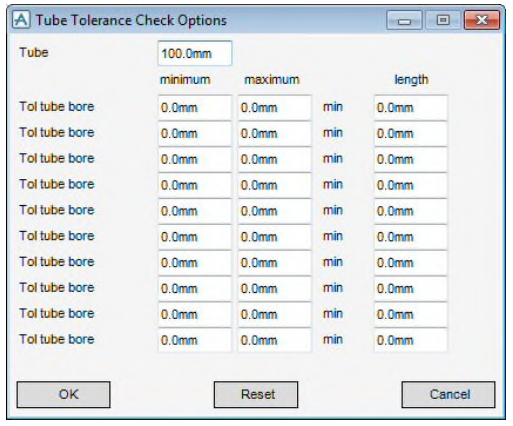Click last row min length field
This screenshot has width=513, height=426.
coord(410,340)
